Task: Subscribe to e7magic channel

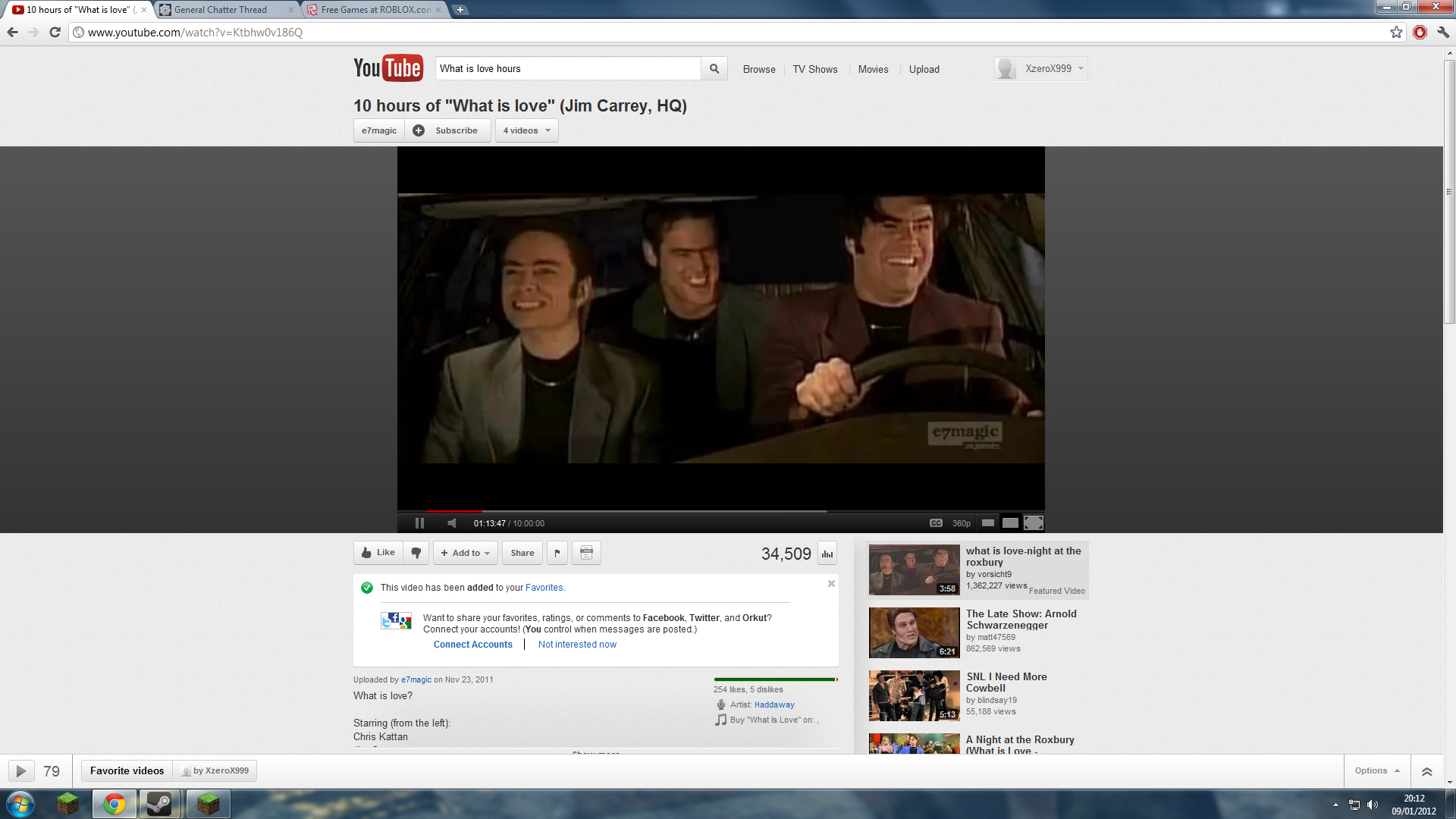Action: (448, 130)
